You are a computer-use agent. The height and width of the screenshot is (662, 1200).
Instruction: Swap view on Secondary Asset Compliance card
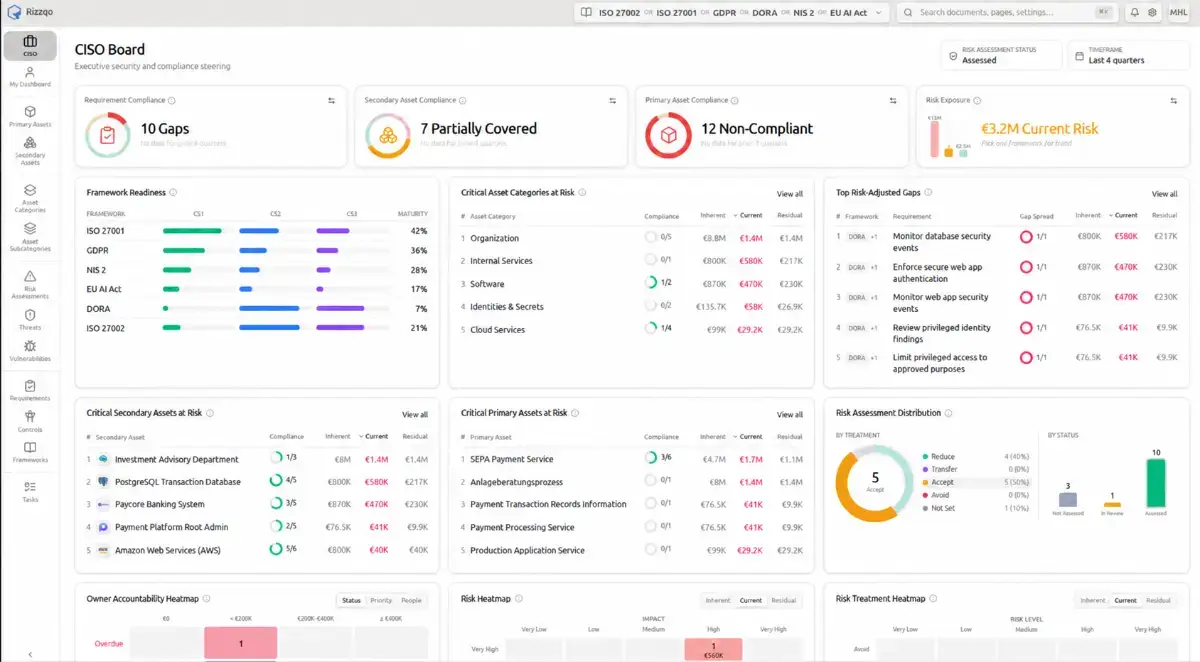pos(612,101)
